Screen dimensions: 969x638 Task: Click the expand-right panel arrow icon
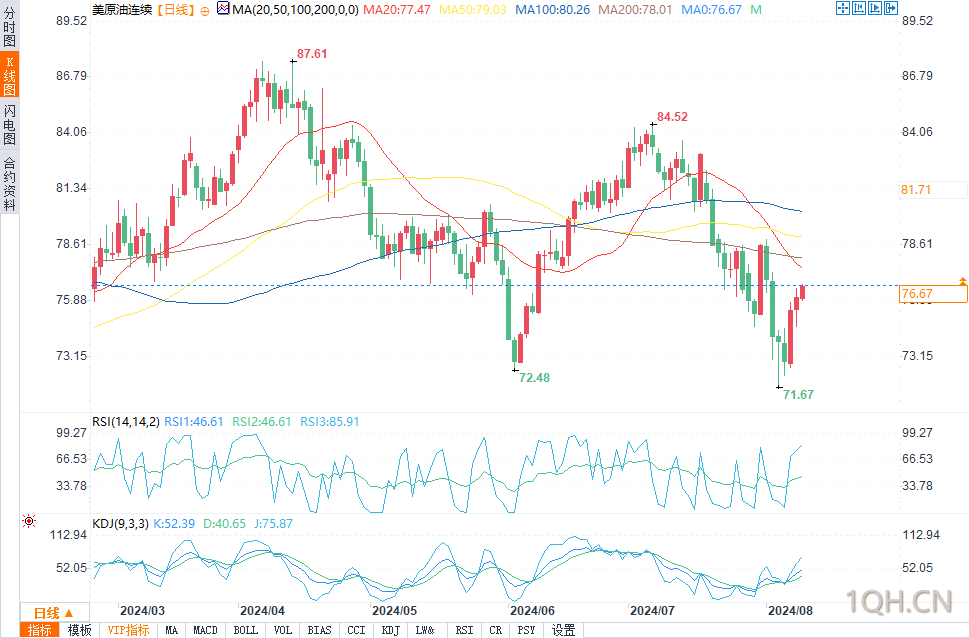coord(891,8)
